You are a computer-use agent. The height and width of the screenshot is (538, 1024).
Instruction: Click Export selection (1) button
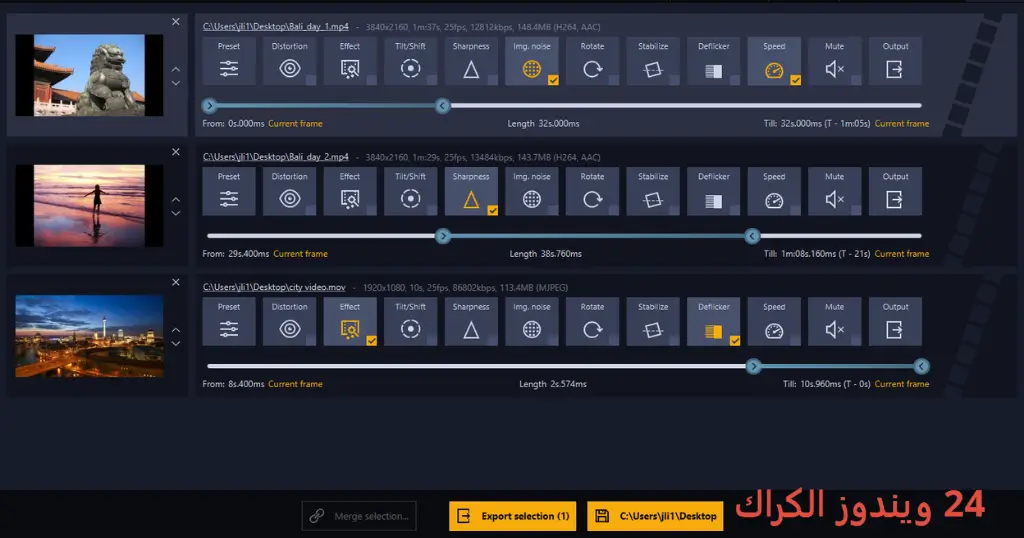point(513,516)
